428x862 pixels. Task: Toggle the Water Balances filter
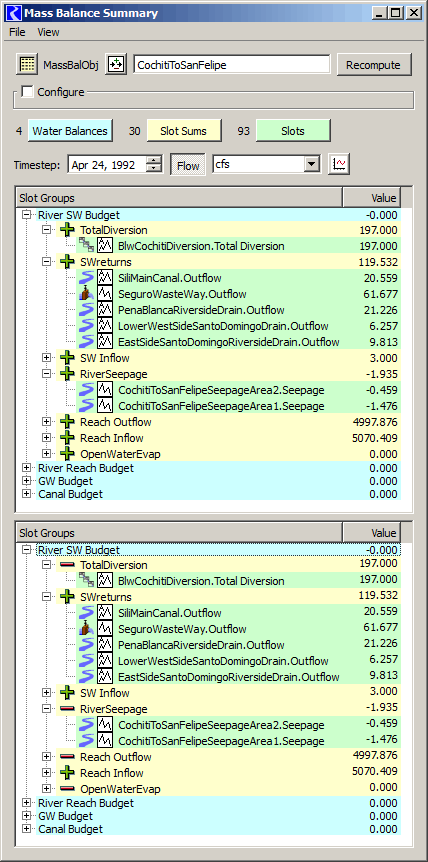tap(70, 131)
